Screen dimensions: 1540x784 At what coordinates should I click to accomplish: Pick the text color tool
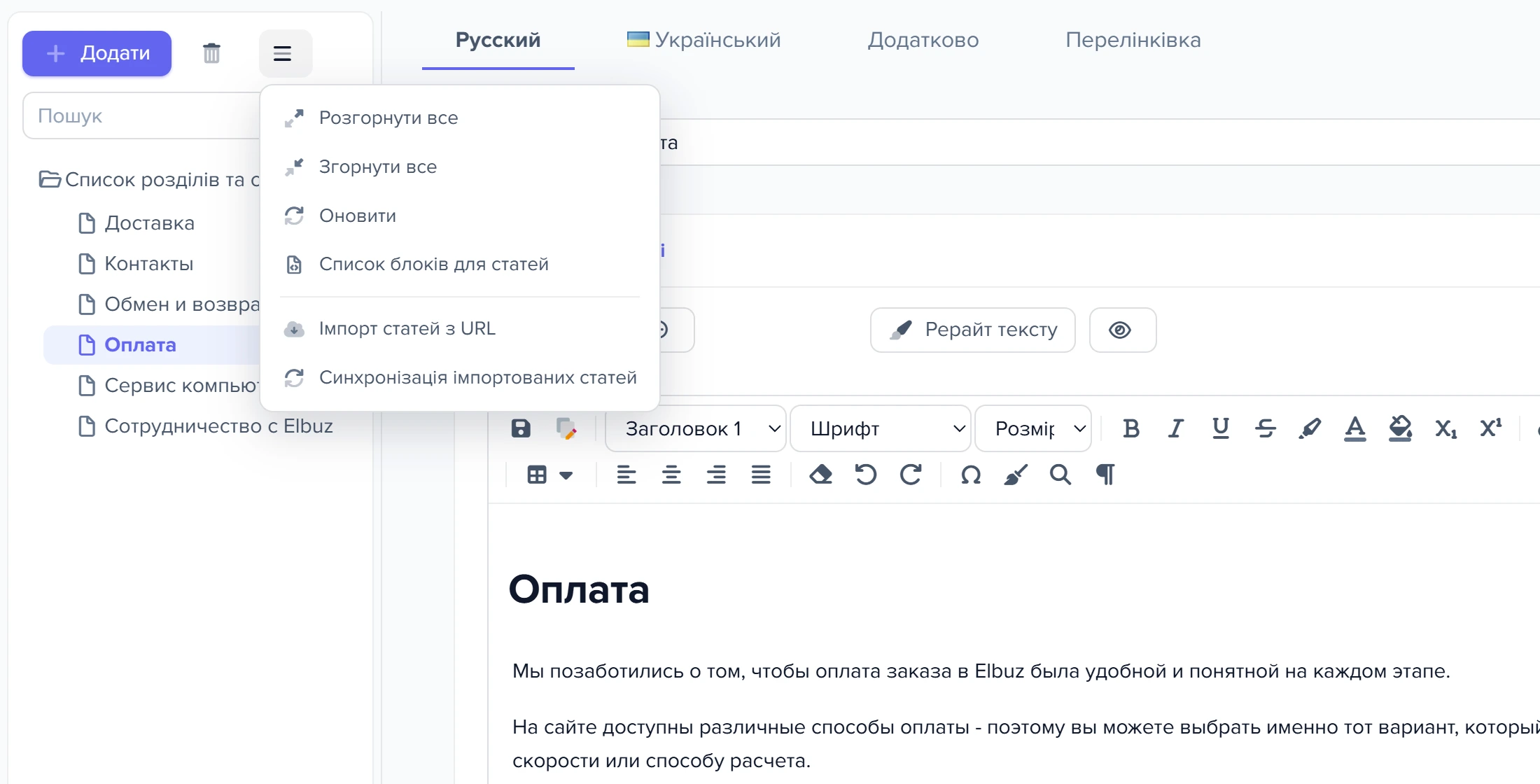click(1354, 428)
